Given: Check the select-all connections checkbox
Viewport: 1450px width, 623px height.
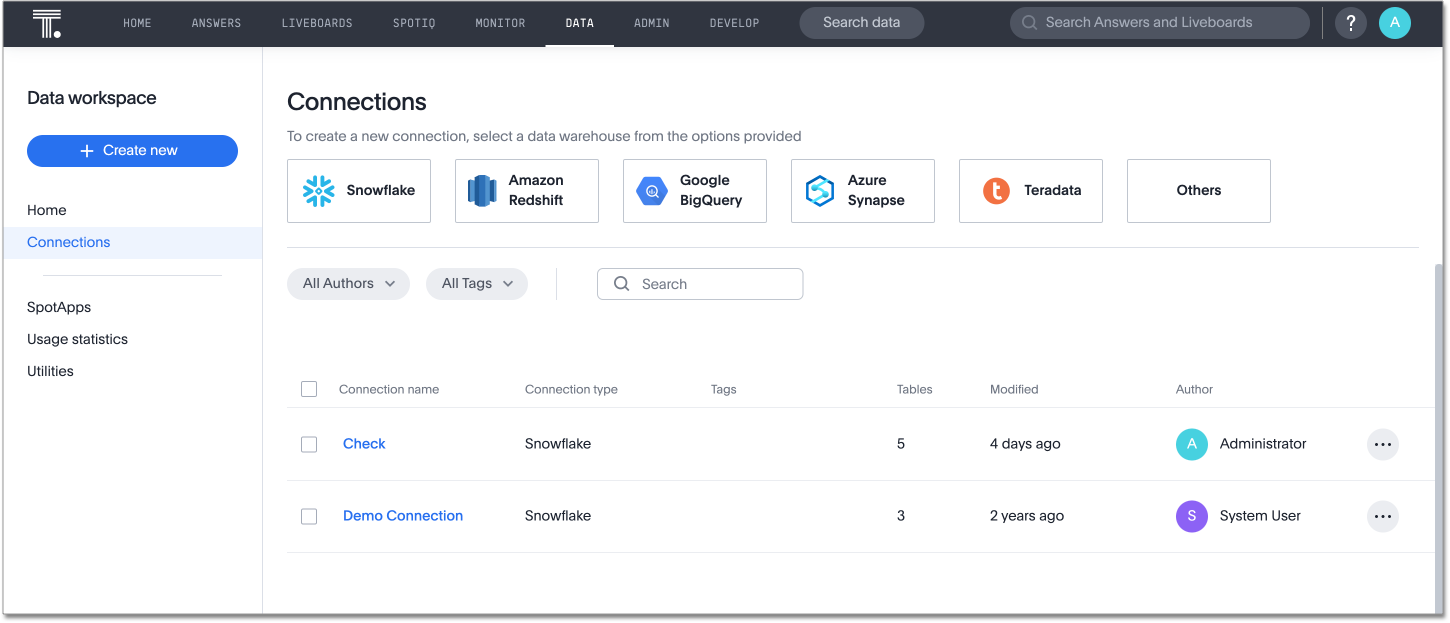Looking at the screenshot, I should [x=309, y=389].
